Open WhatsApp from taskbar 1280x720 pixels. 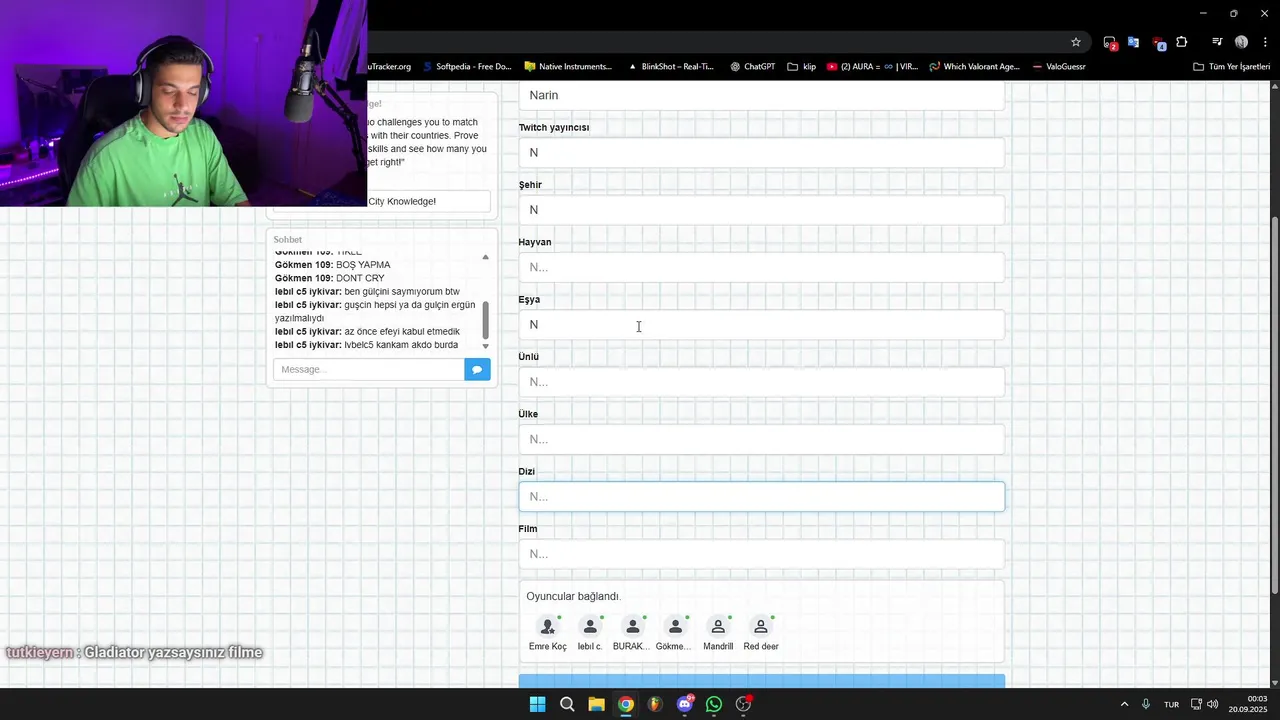pyautogui.click(x=714, y=704)
